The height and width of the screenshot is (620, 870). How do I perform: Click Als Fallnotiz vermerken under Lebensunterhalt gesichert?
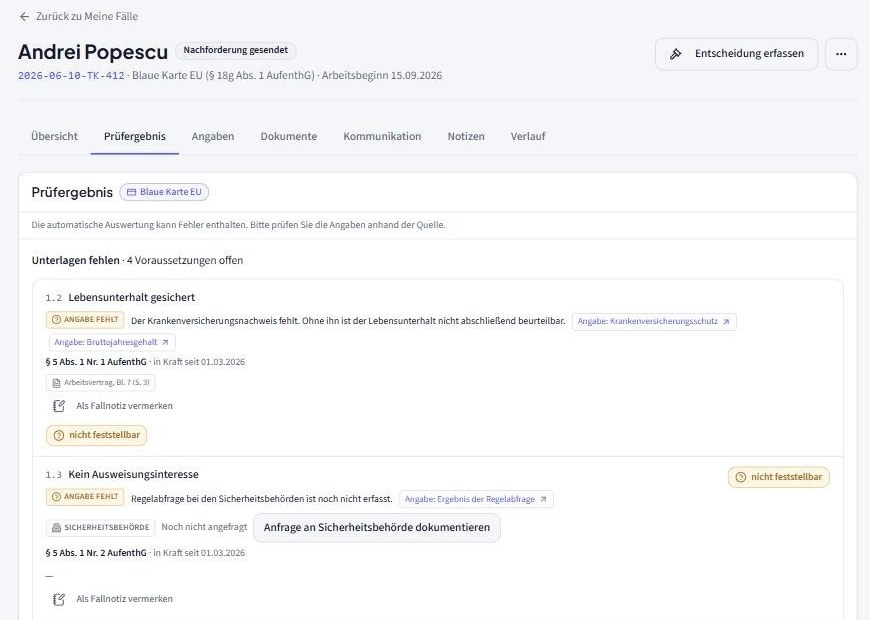tap(113, 406)
